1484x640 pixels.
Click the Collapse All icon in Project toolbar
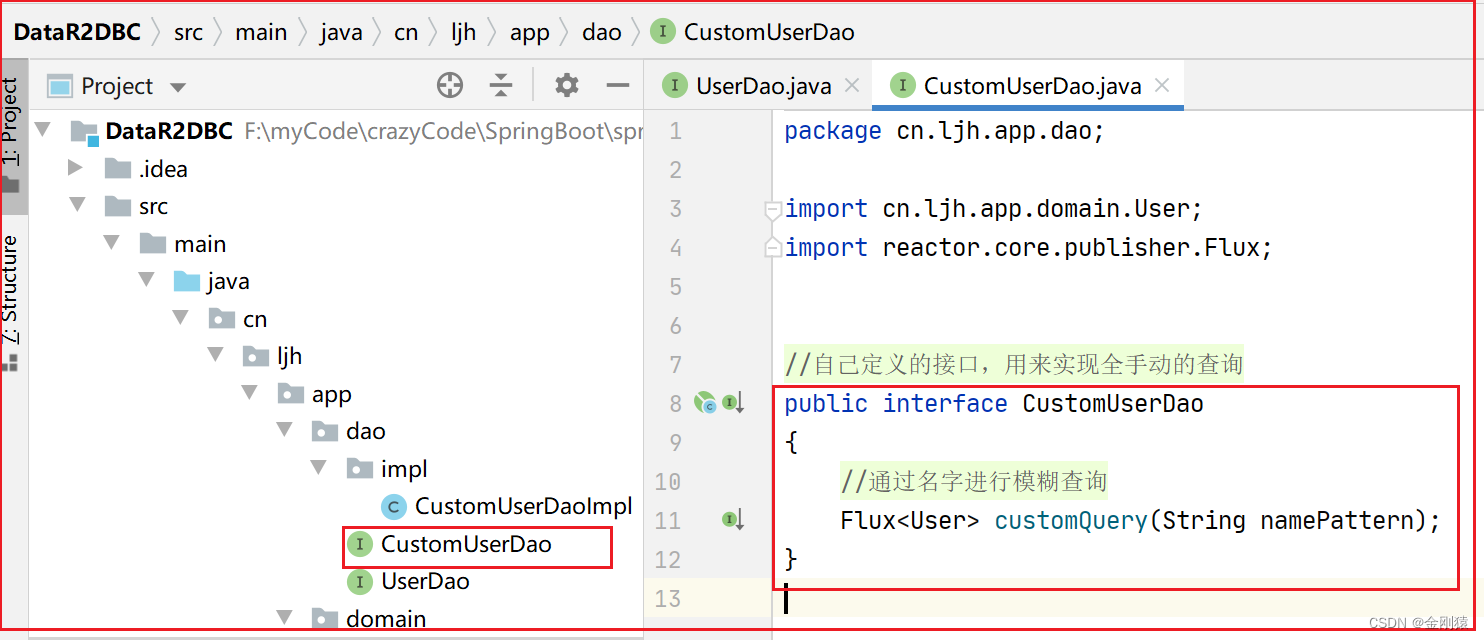tap(501, 86)
